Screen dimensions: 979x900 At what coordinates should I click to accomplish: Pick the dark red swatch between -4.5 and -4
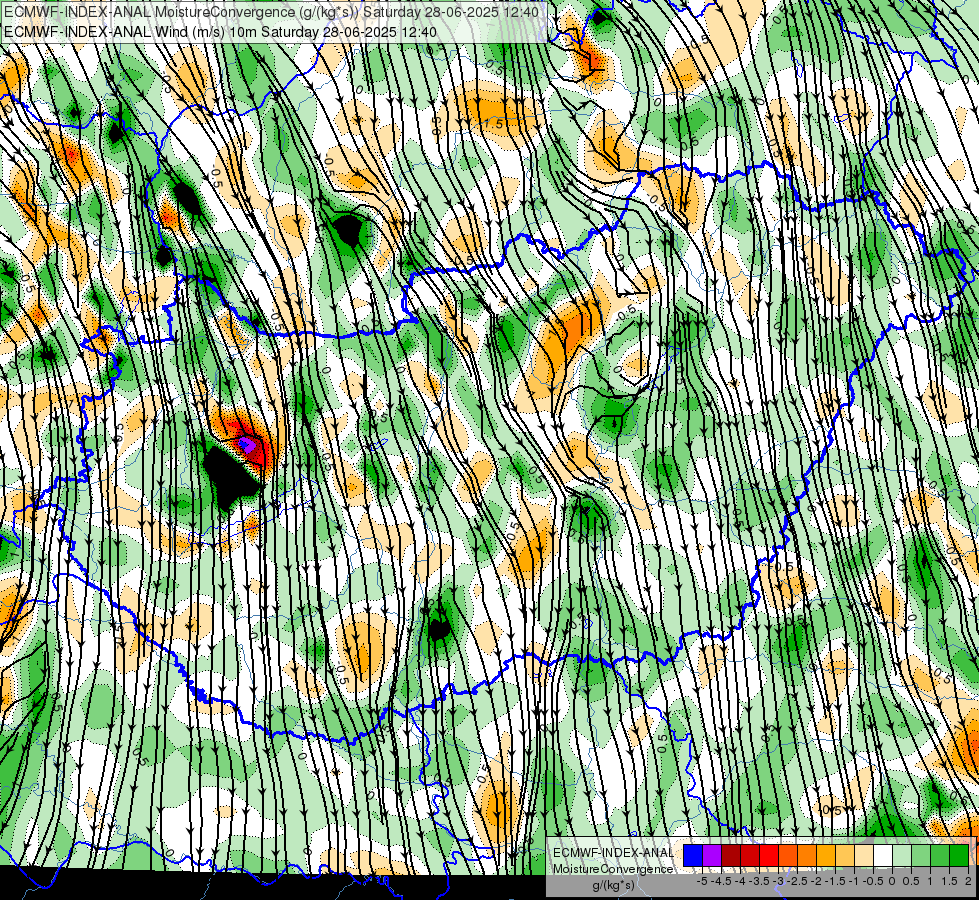pos(731,855)
